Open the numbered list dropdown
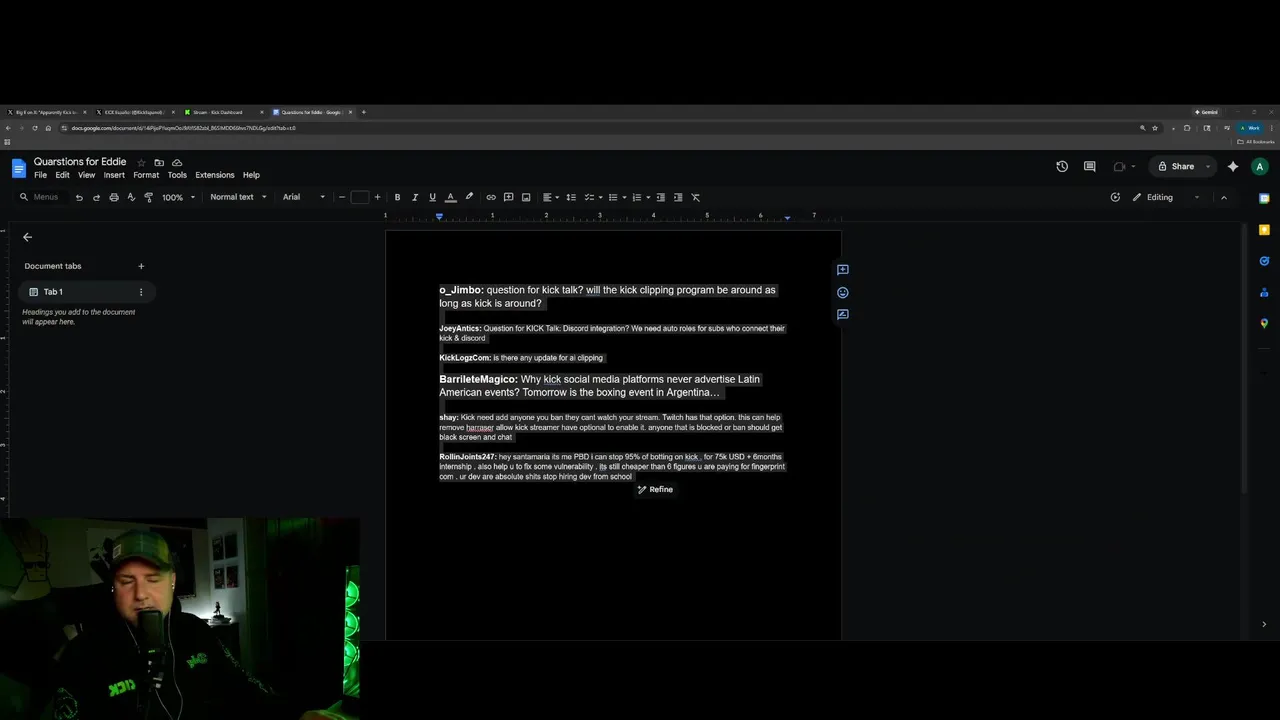1280x720 pixels. (640, 197)
